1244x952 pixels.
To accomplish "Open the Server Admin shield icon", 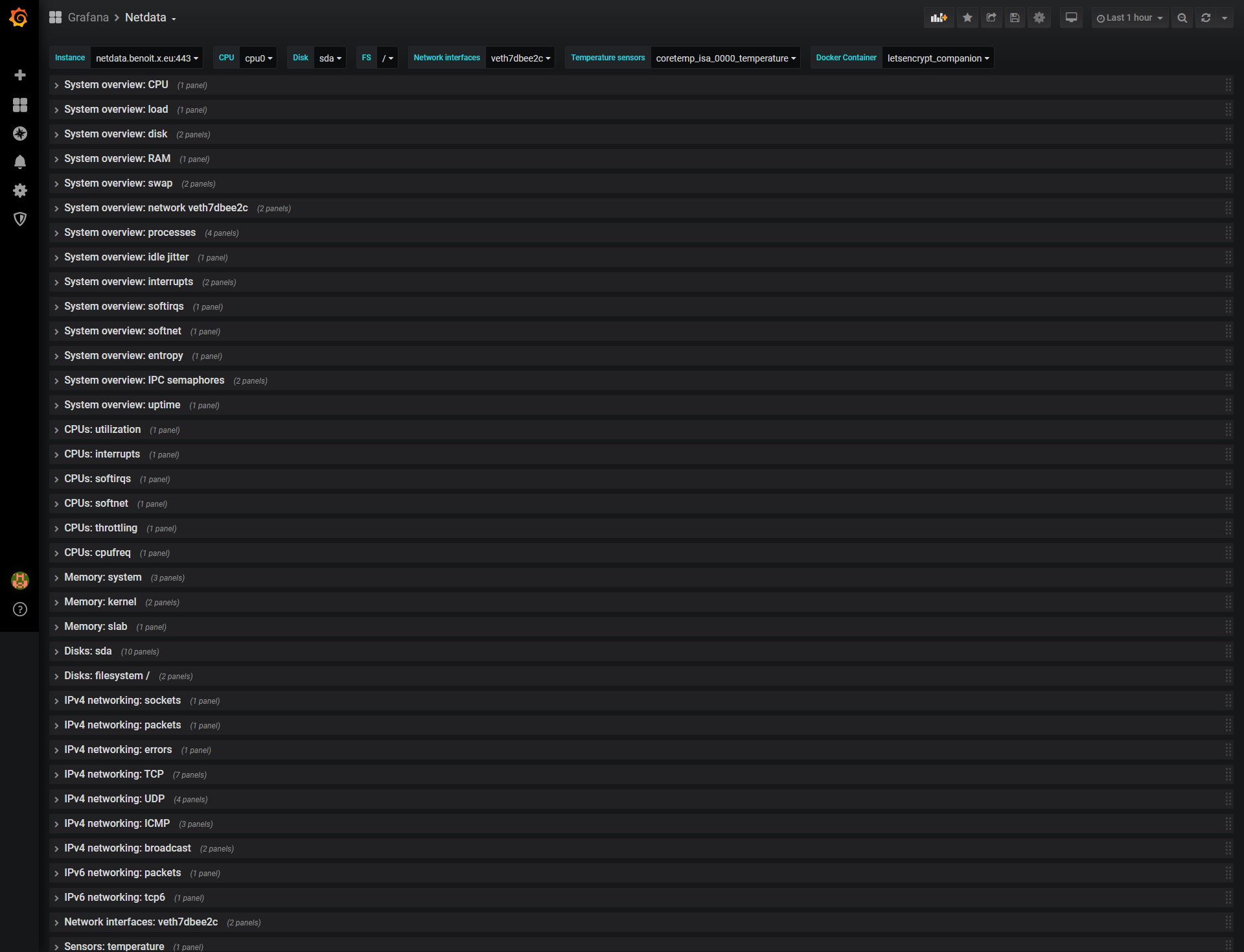I will click(x=20, y=219).
